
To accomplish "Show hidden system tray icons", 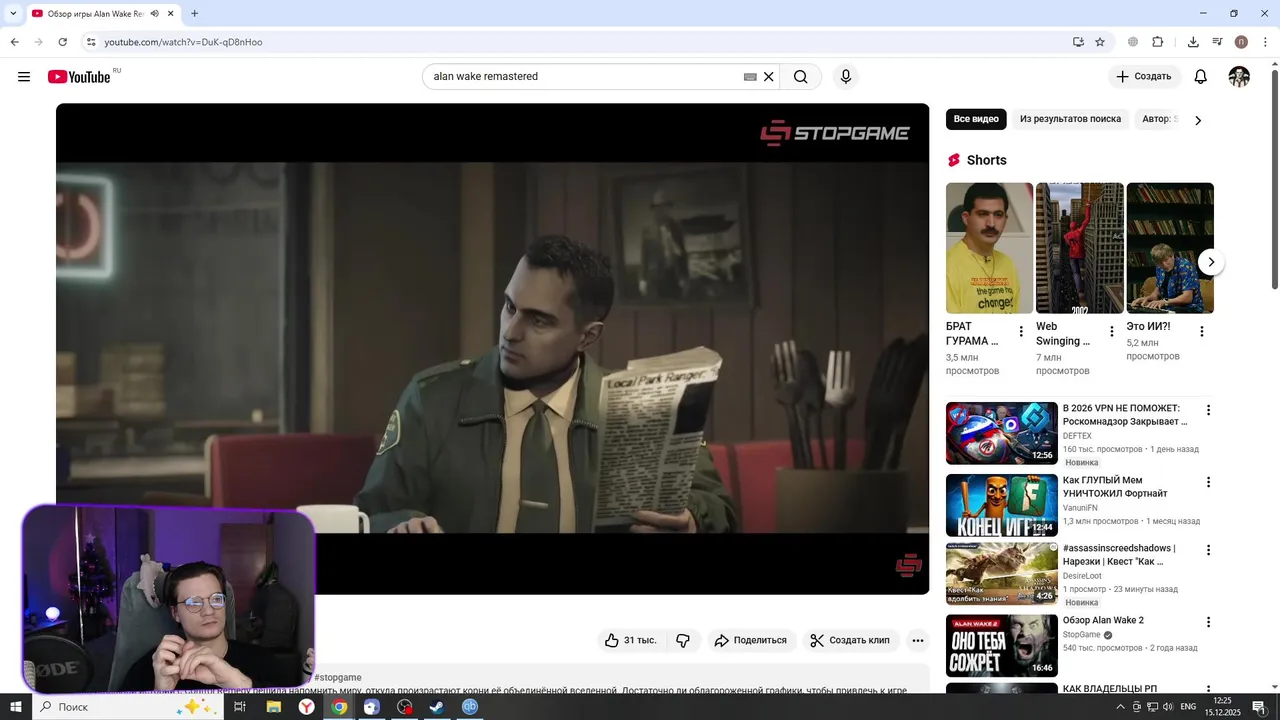I will coord(1120,707).
